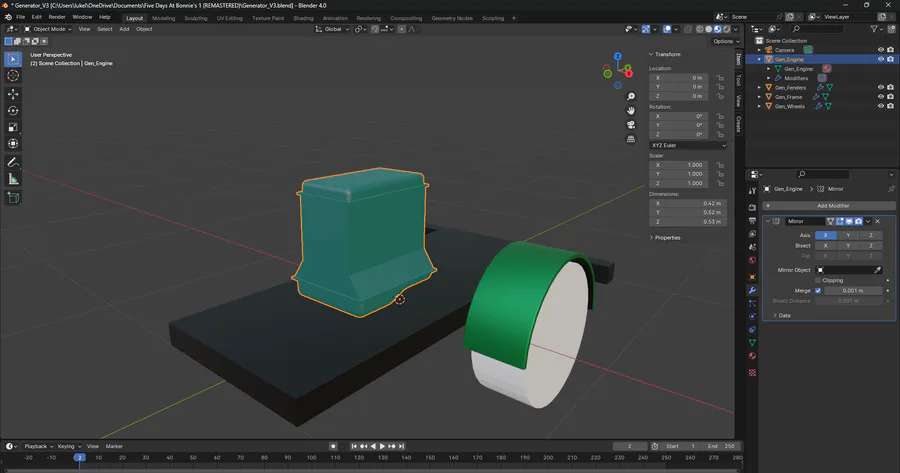Select the Measure tool

pyautogui.click(x=13, y=179)
